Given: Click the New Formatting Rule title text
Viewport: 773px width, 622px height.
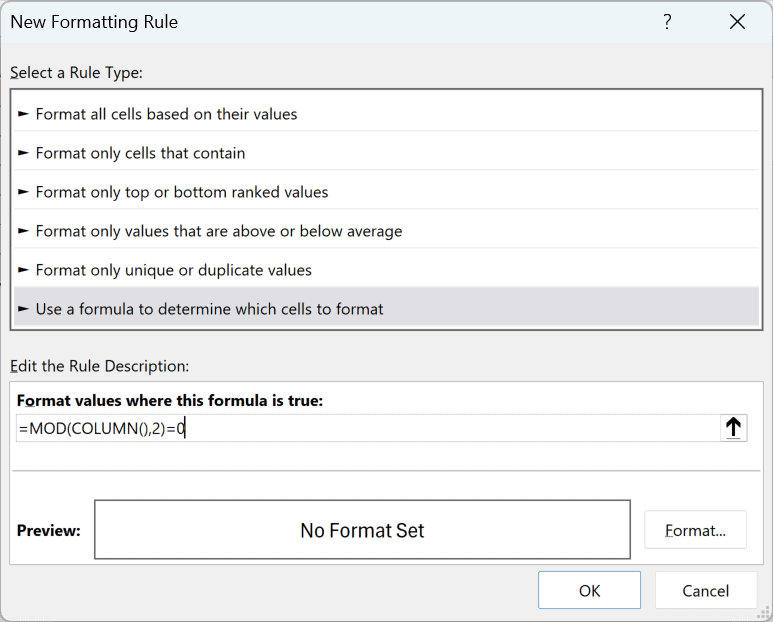Looking at the screenshot, I should 94,22.
